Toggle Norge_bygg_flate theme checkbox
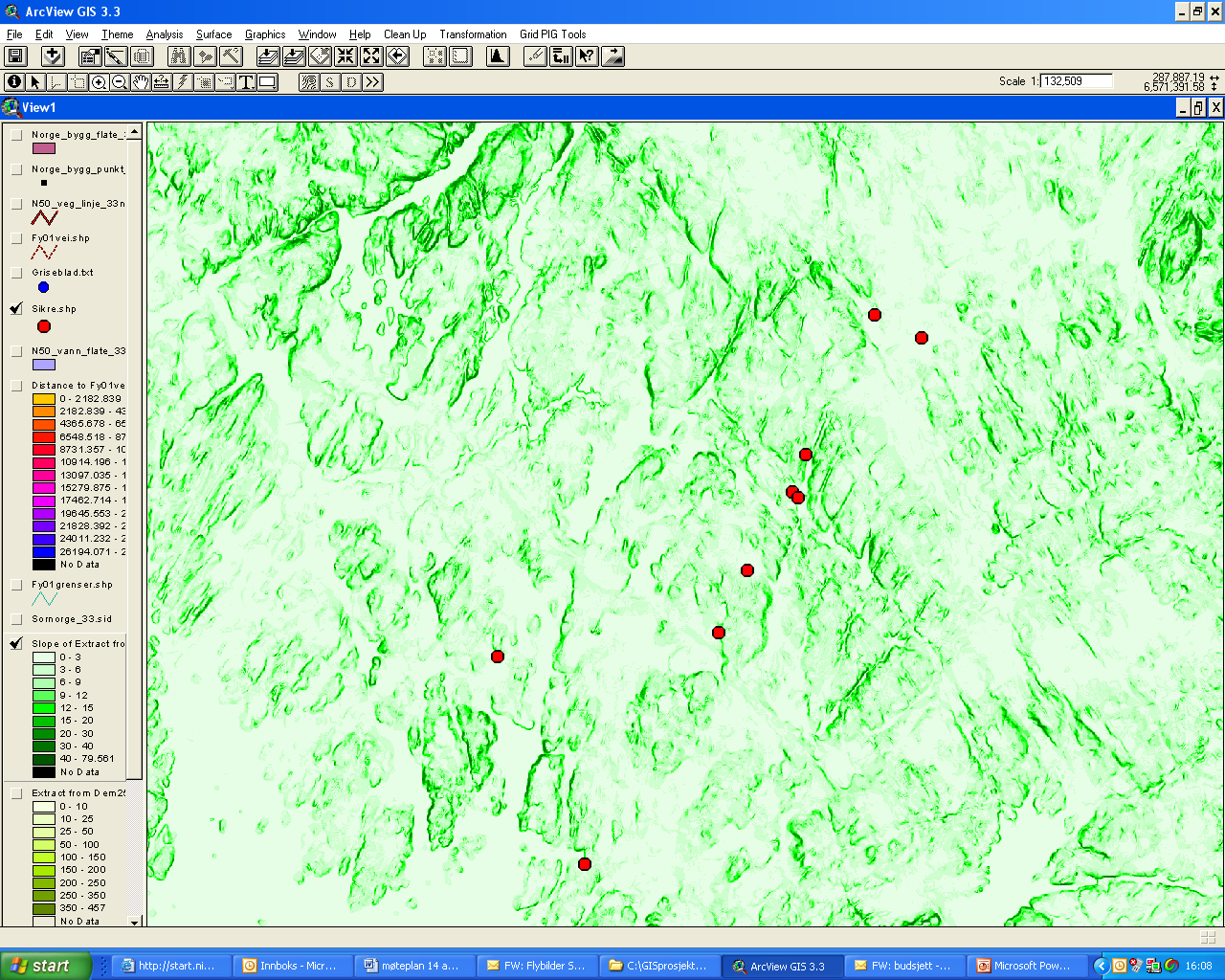 click(16, 135)
